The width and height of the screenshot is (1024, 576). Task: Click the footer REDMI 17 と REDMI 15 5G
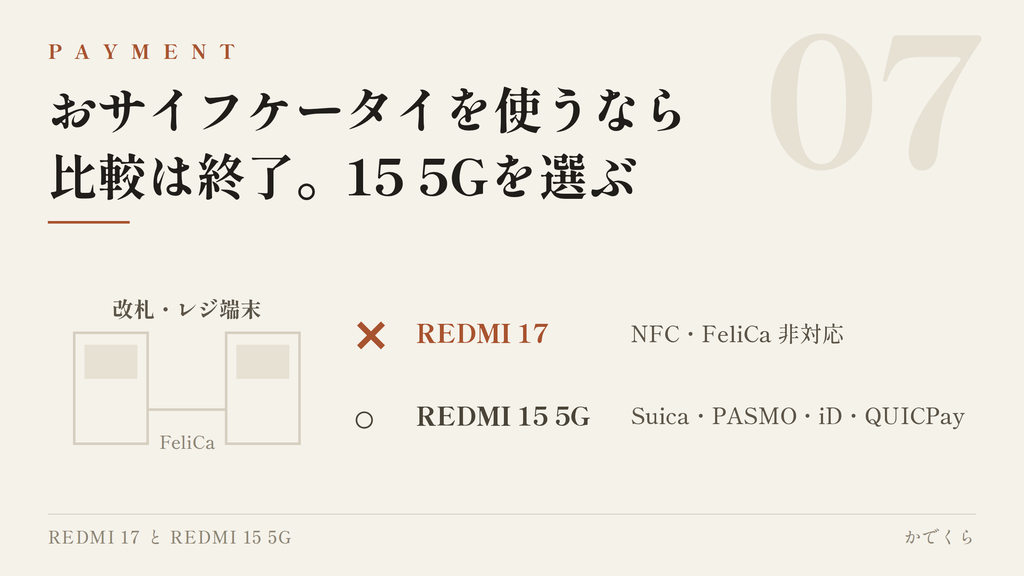170,537
